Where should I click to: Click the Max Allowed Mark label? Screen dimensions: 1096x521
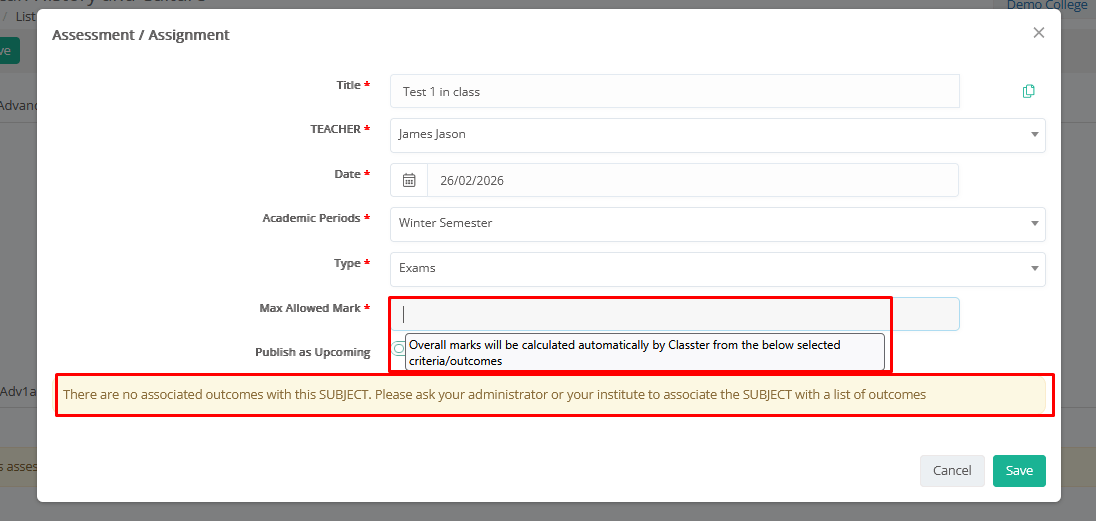pos(309,308)
